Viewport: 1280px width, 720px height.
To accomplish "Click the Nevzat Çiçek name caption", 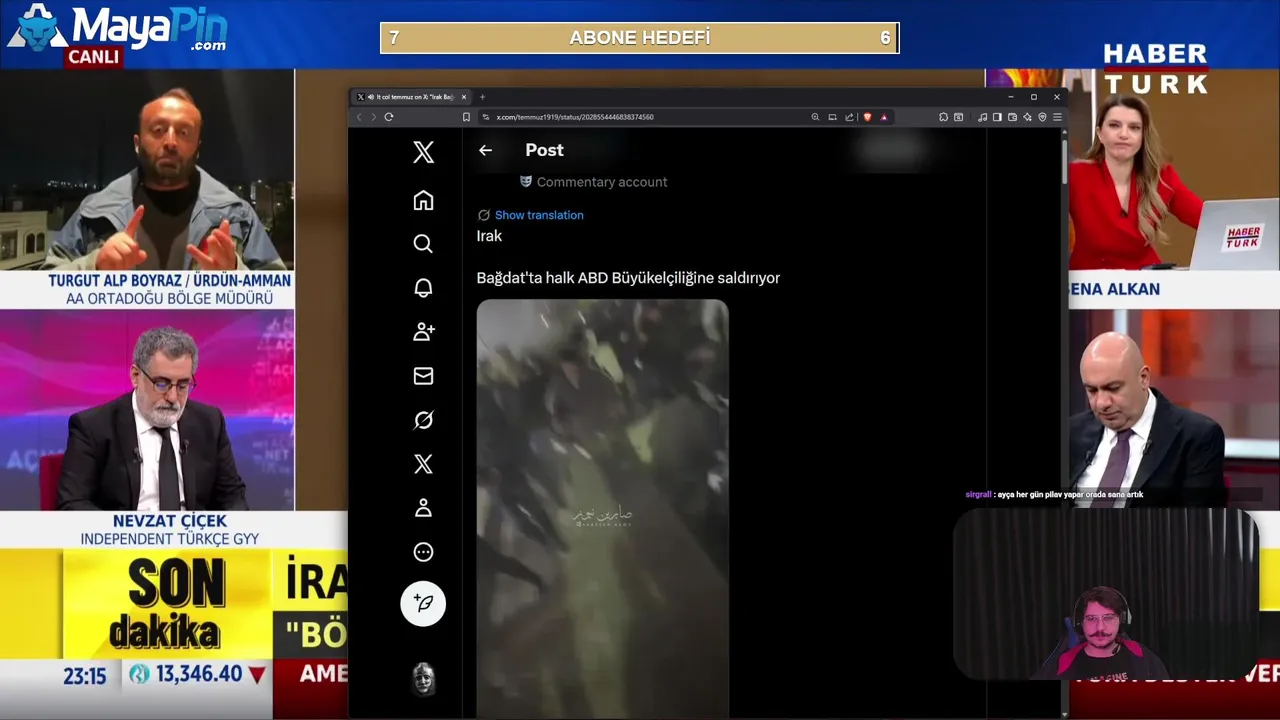I will click(170, 521).
